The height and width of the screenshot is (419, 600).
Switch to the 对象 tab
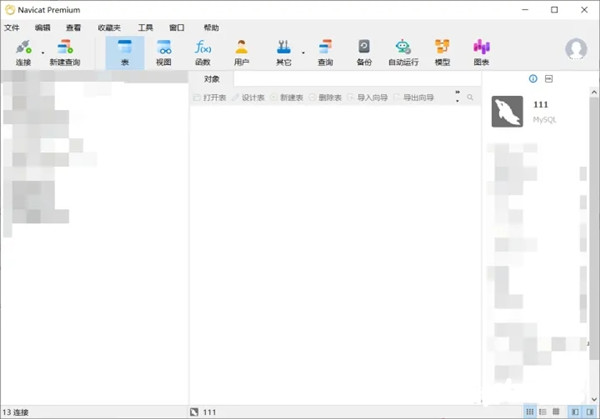point(212,79)
